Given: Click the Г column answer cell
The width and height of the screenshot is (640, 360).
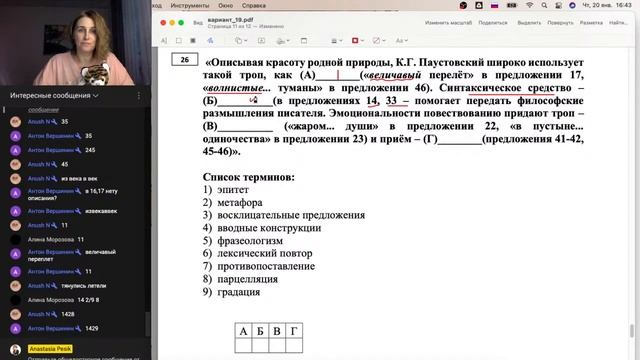Looking at the screenshot, I should coord(294,346).
